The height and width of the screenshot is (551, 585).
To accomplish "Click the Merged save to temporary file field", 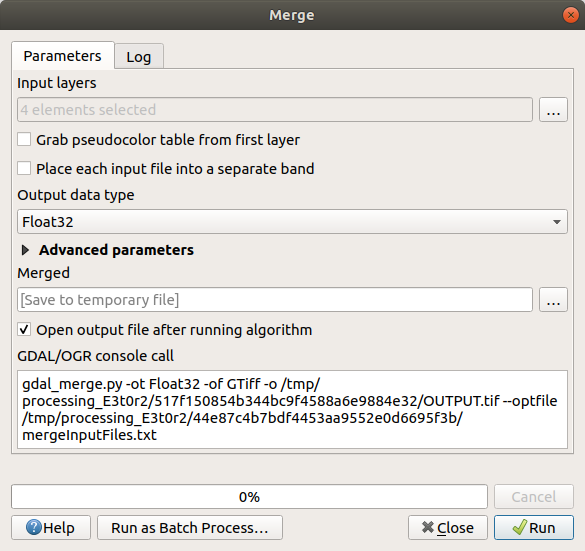I will (275, 300).
